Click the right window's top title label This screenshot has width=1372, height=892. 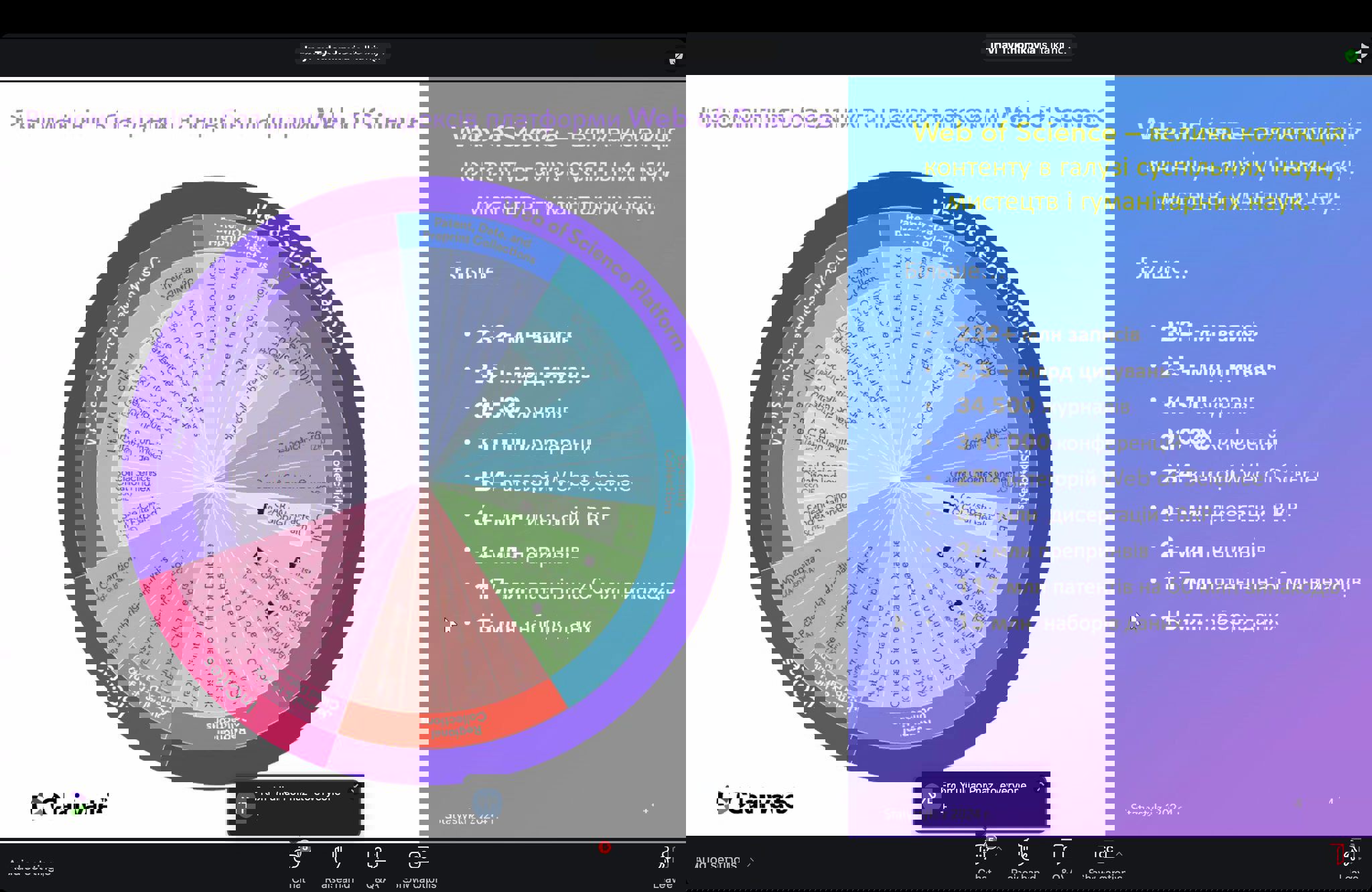point(1028,48)
